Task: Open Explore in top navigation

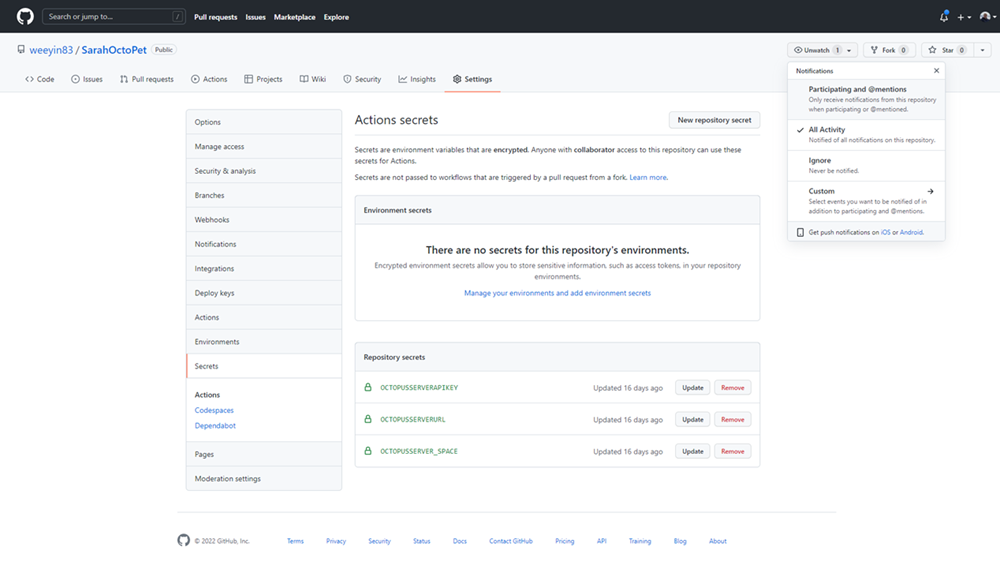Action: [336, 17]
